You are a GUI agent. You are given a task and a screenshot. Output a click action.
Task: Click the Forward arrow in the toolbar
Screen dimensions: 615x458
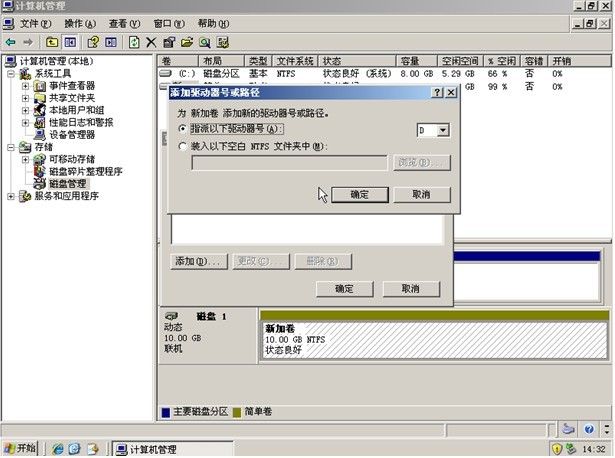click(x=28, y=42)
